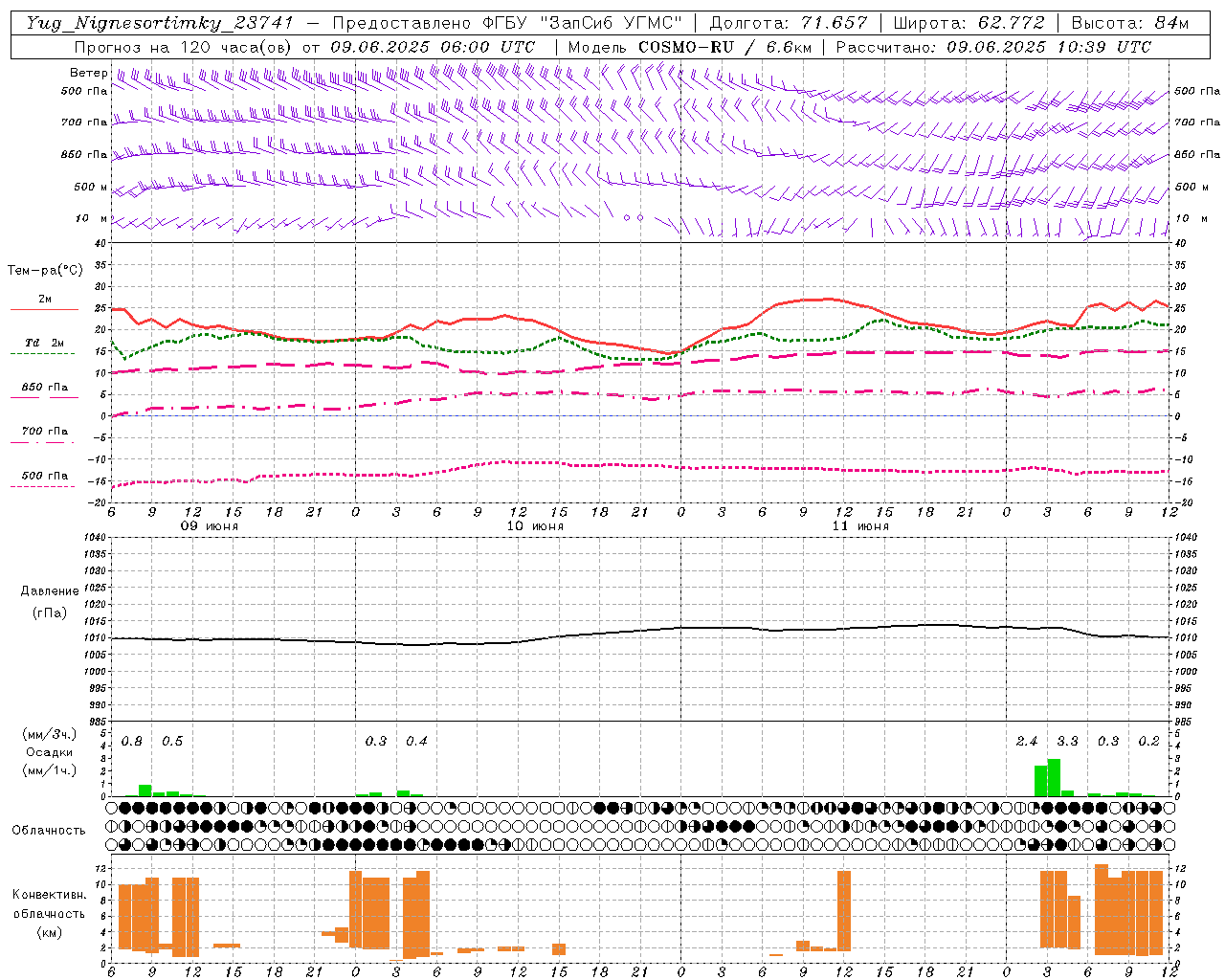The width and height of the screenshot is (1225, 980).
Task: Click the '(мм/1ч.)' precipitation unit label
Action: pos(49,770)
